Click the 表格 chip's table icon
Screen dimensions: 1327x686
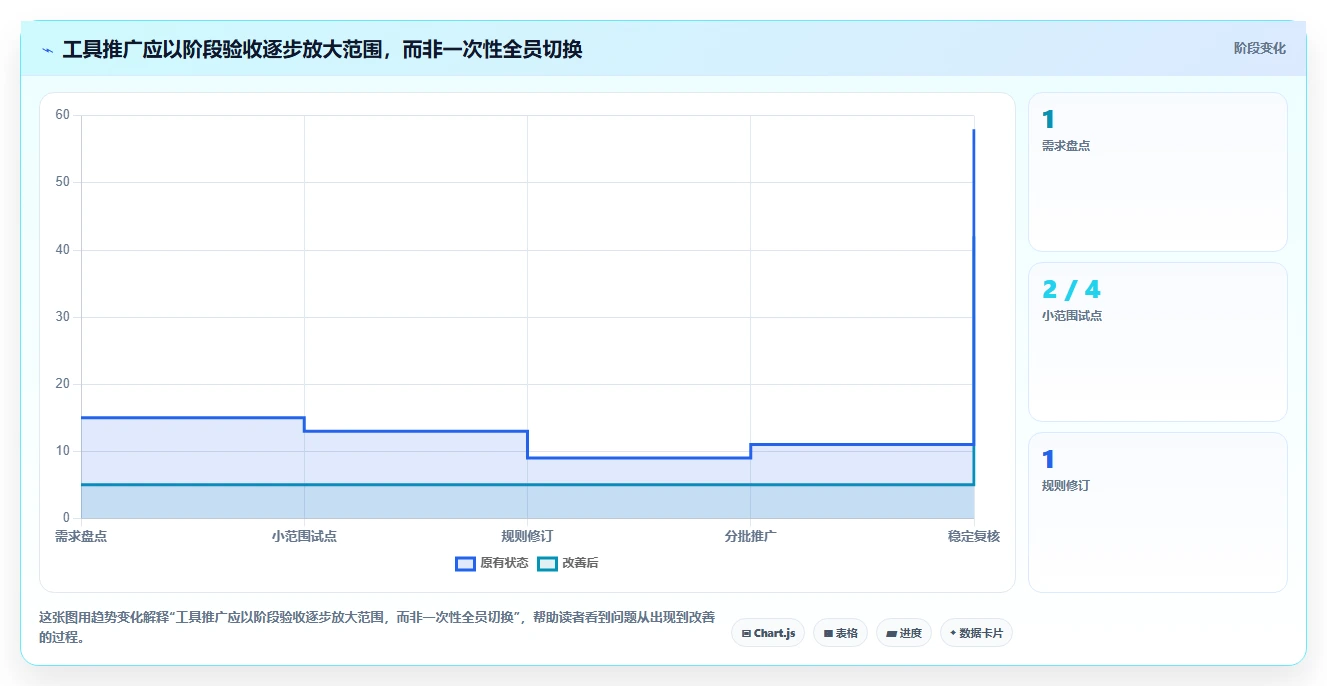pos(828,633)
